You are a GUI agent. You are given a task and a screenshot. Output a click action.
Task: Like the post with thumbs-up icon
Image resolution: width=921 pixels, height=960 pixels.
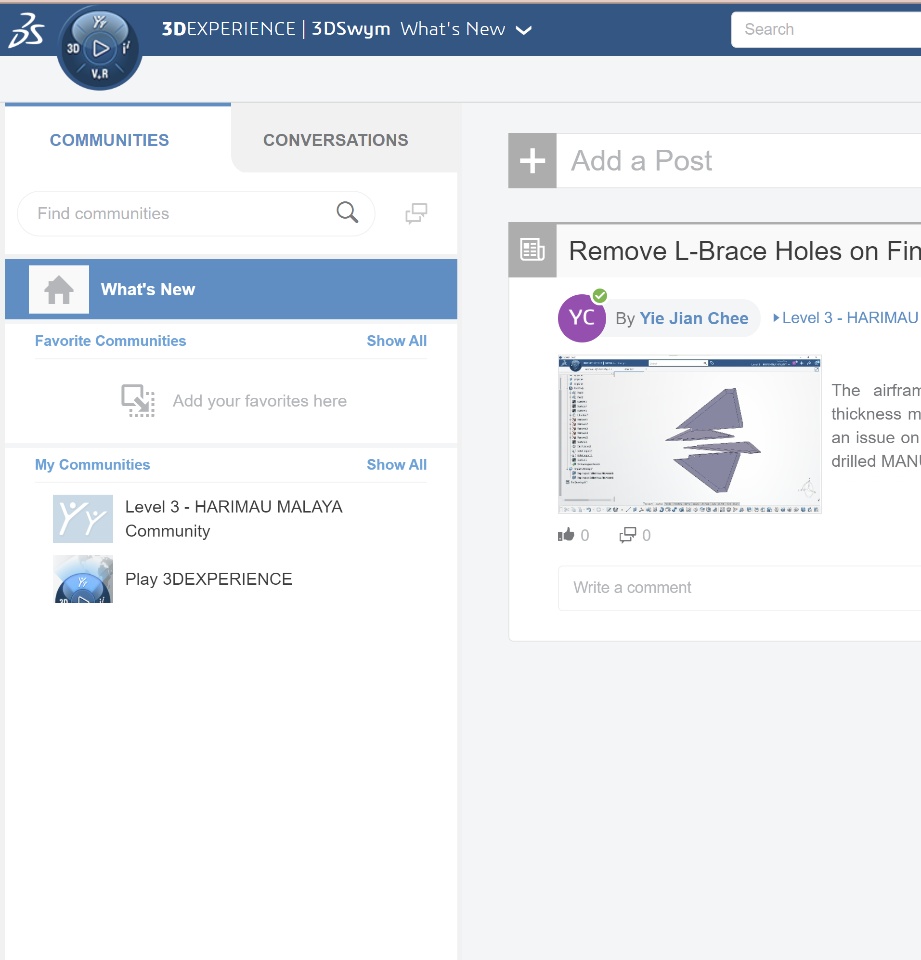tap(566, 535)
